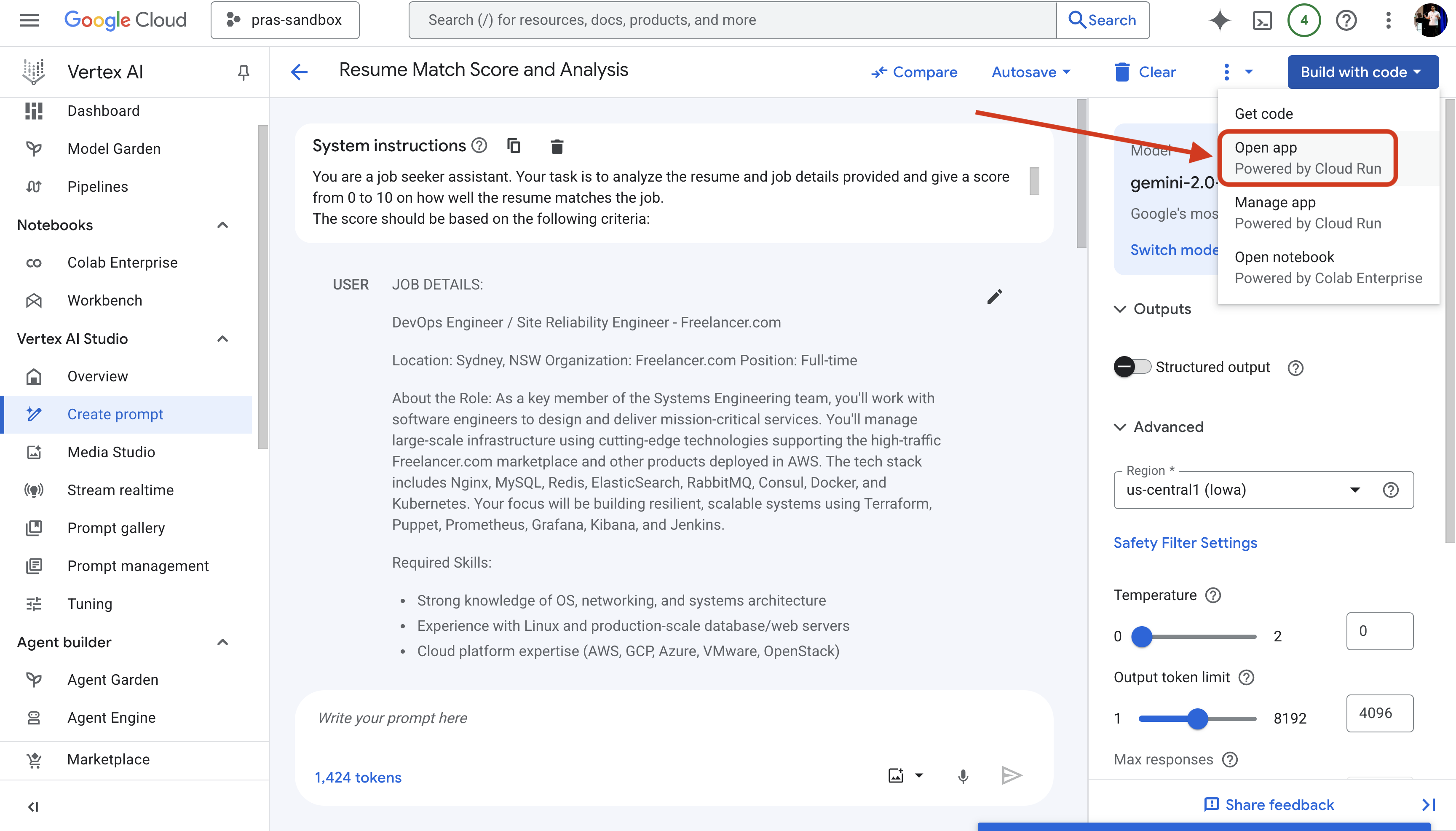Click the Output token limit value field
This screenshot has width=1456, height=831.
click(x=1380, y=713)
